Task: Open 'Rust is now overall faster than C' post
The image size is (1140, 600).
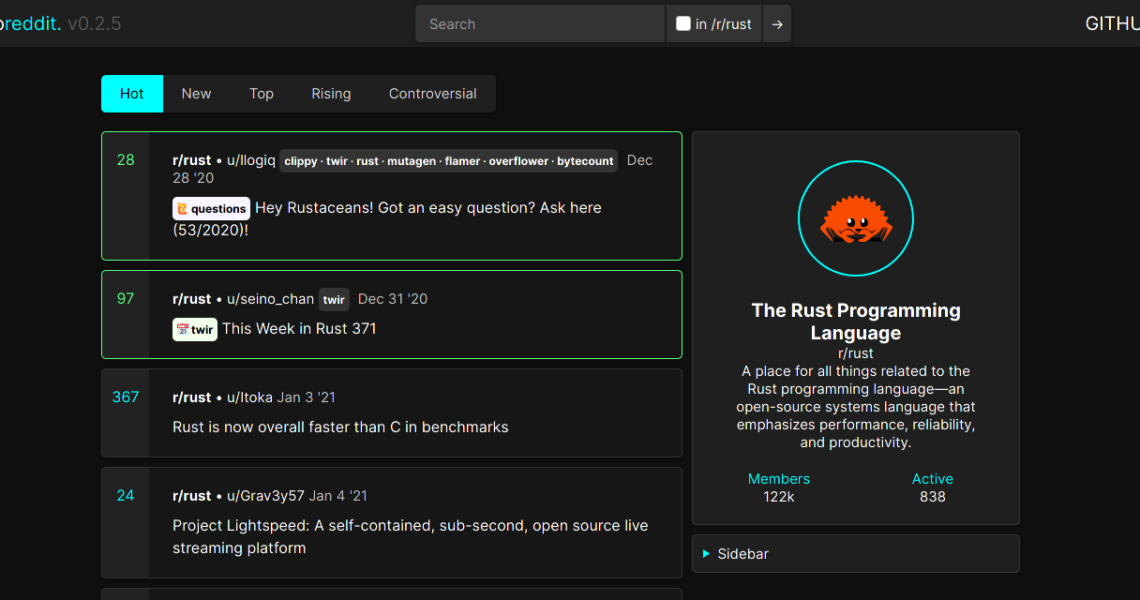Action: tap(340, 427)
